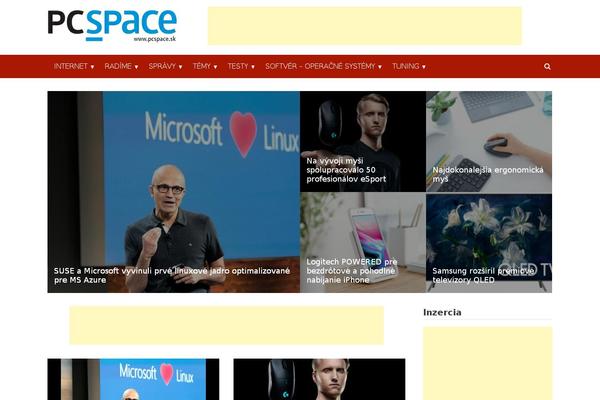Click the www.pcspace.sk text under logo

click(x=155, y=39)
